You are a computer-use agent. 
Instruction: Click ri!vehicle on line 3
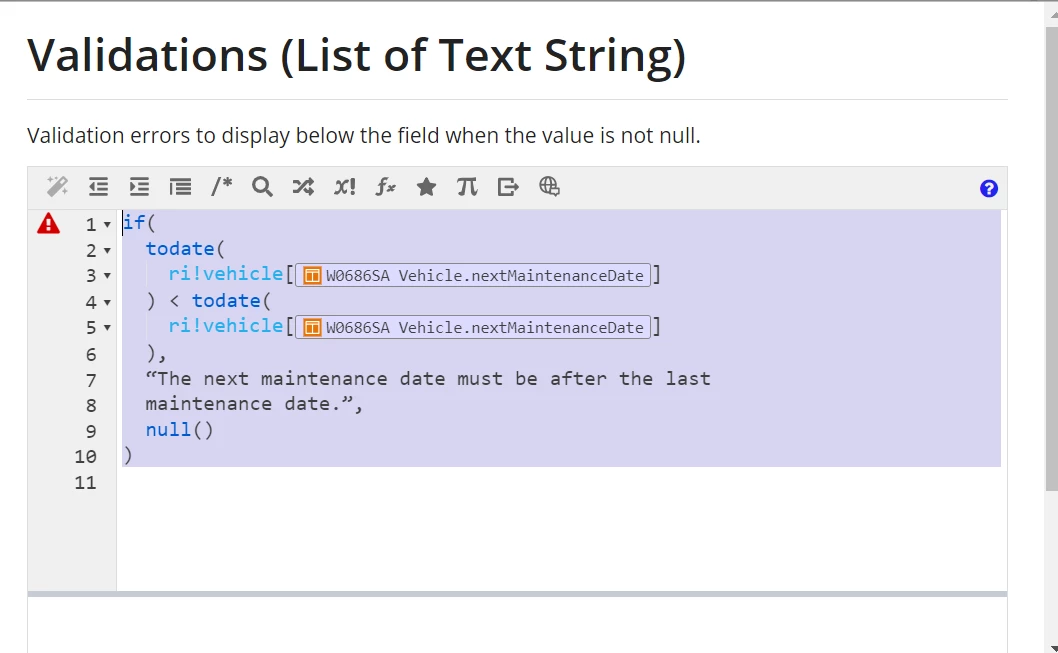coord(226,274)
